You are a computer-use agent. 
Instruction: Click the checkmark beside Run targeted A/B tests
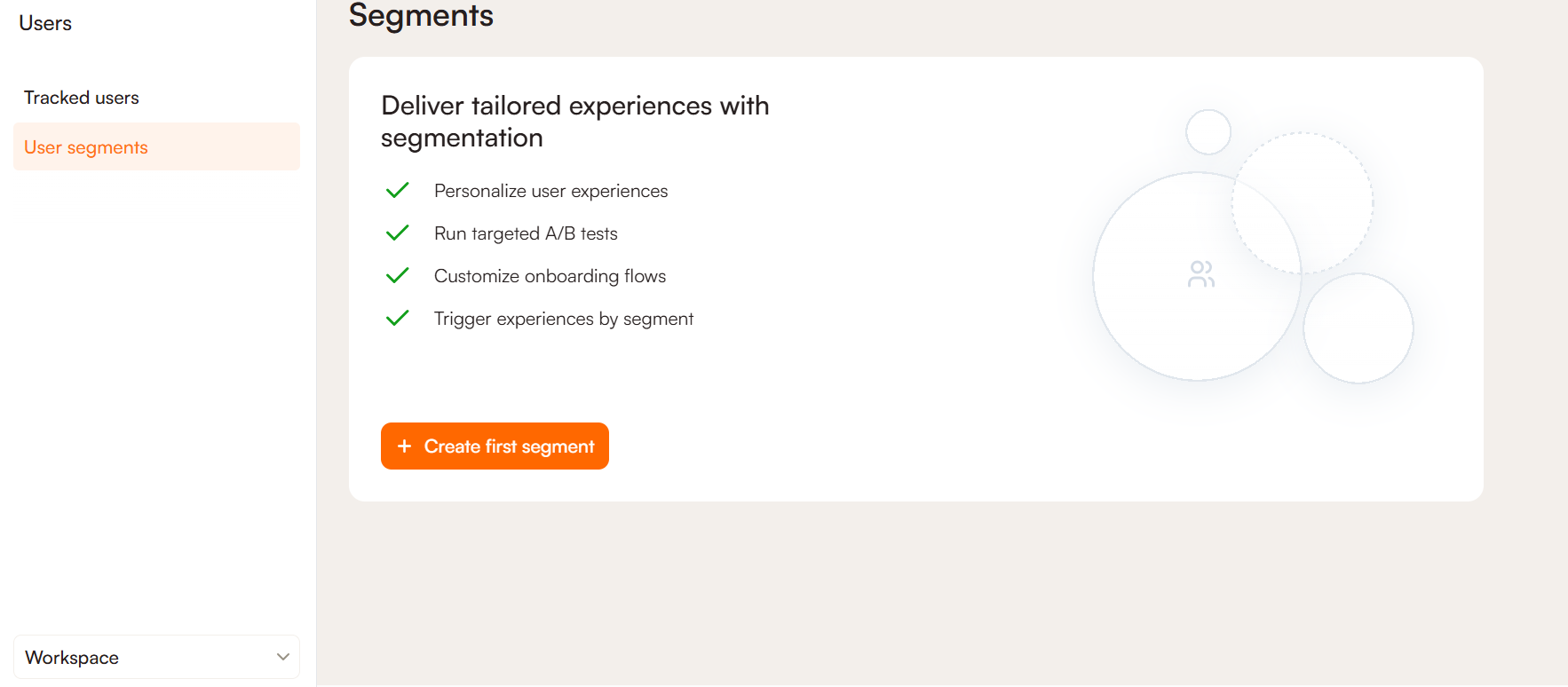[x=398, y=233]
